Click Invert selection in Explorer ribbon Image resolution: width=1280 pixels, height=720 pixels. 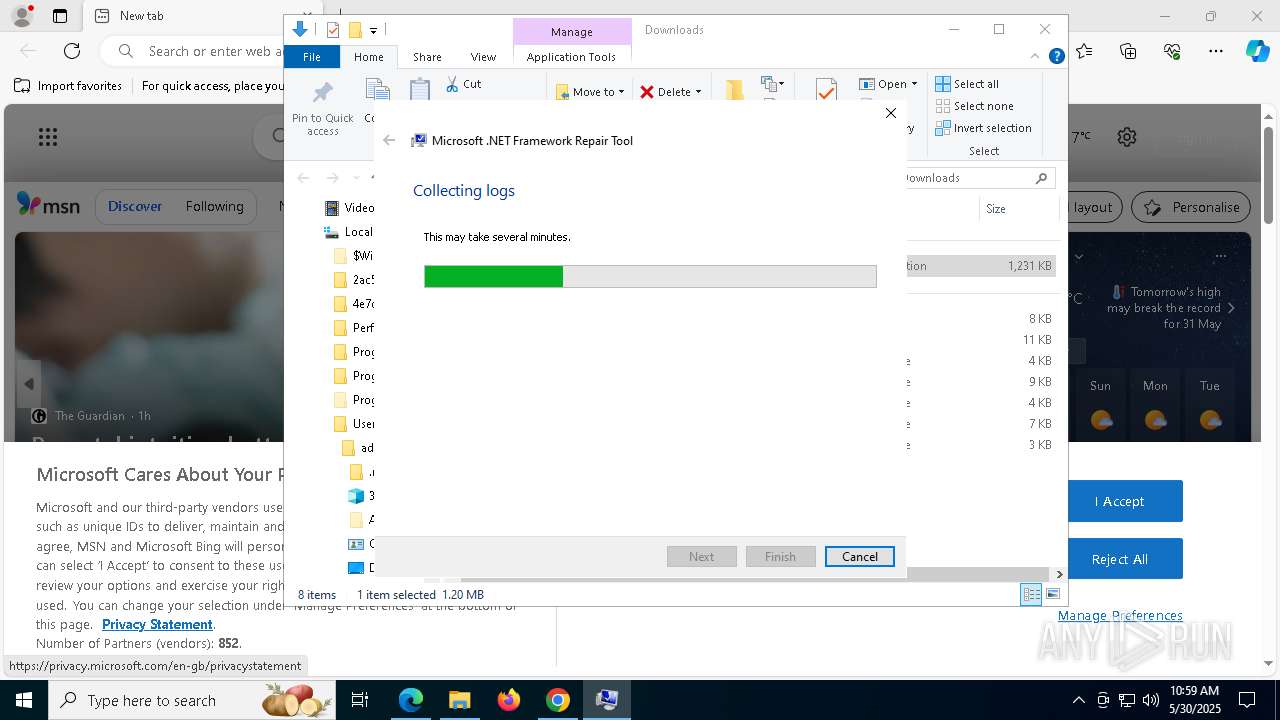983,128
